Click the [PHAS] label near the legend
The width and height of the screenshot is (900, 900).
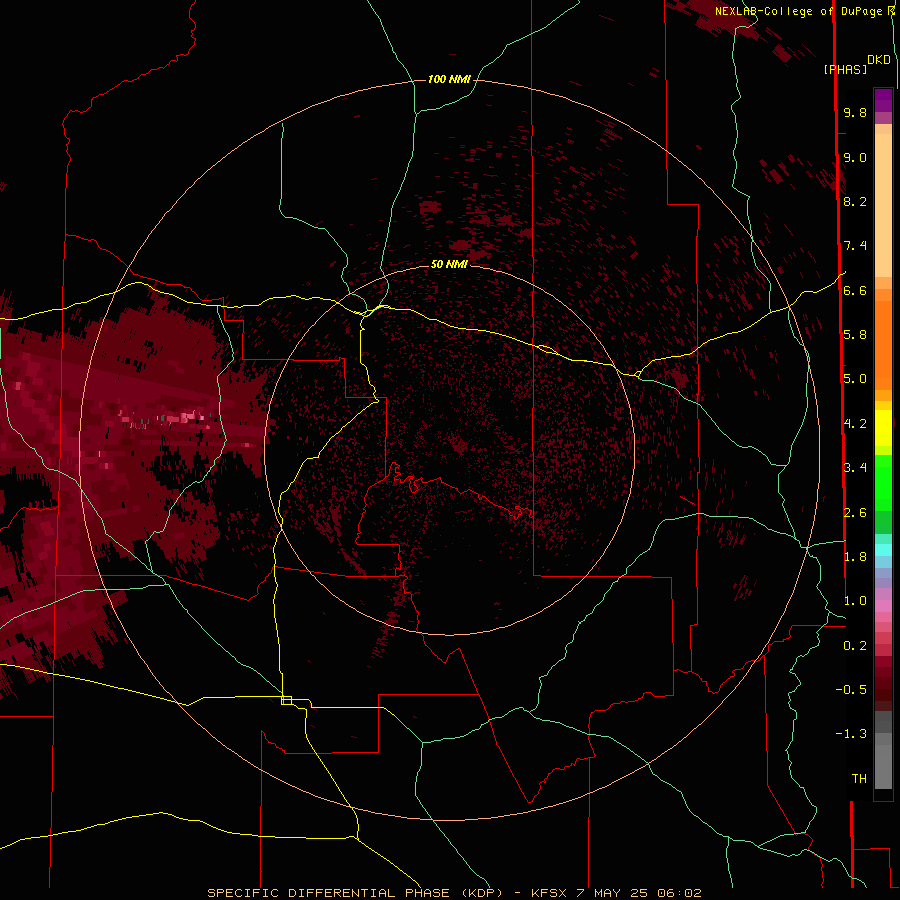point(845,69)
